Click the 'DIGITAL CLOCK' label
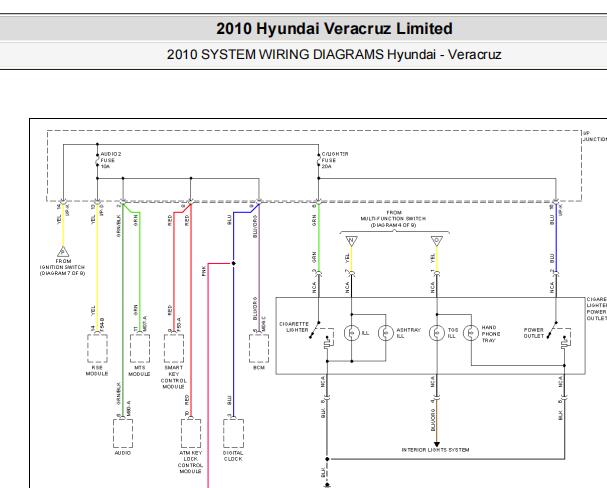607x488 pixels. [x=233, y=456]
